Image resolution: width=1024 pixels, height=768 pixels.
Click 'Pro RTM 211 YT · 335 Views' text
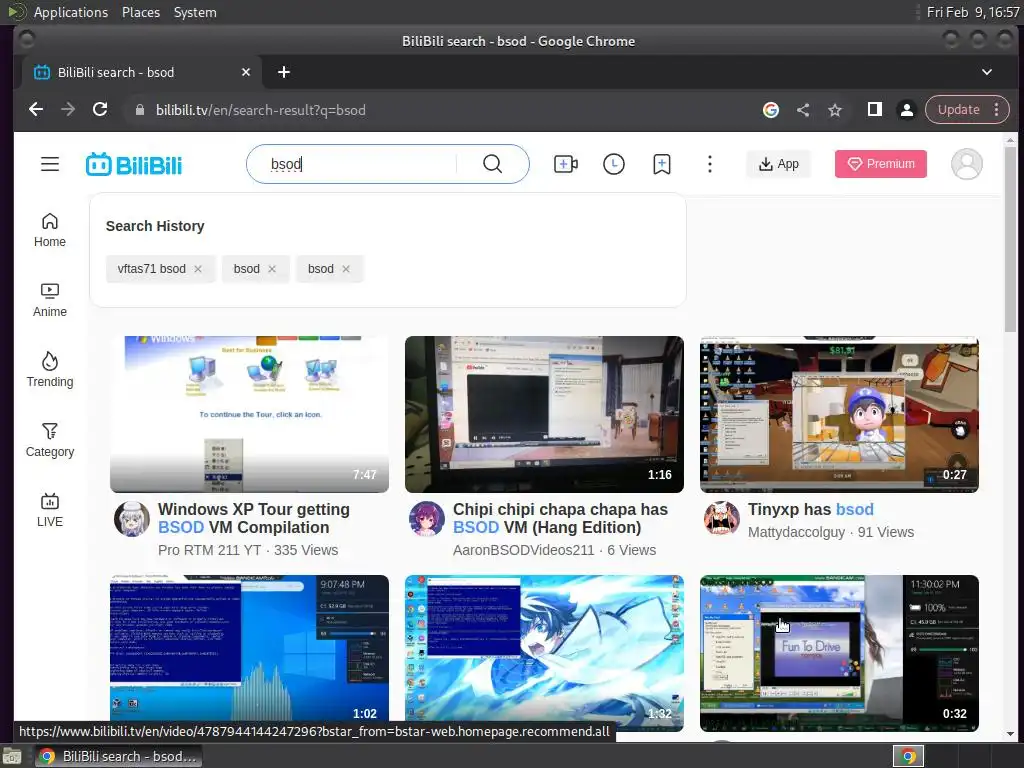click(248, 551)
